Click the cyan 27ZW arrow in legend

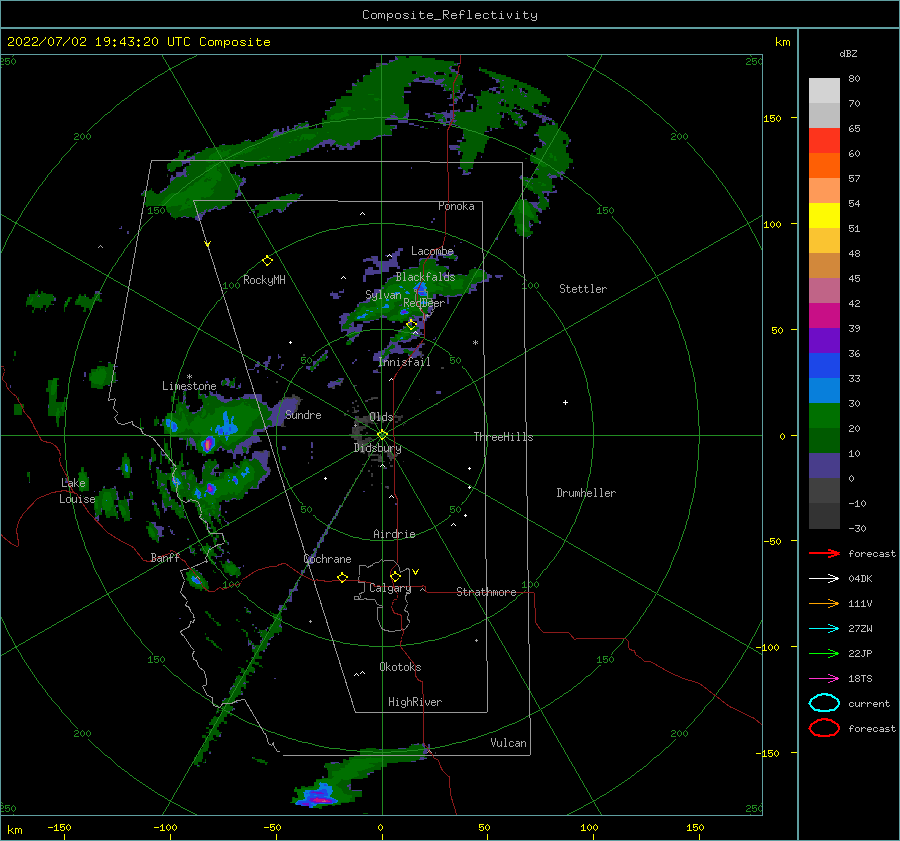point(824,629)
